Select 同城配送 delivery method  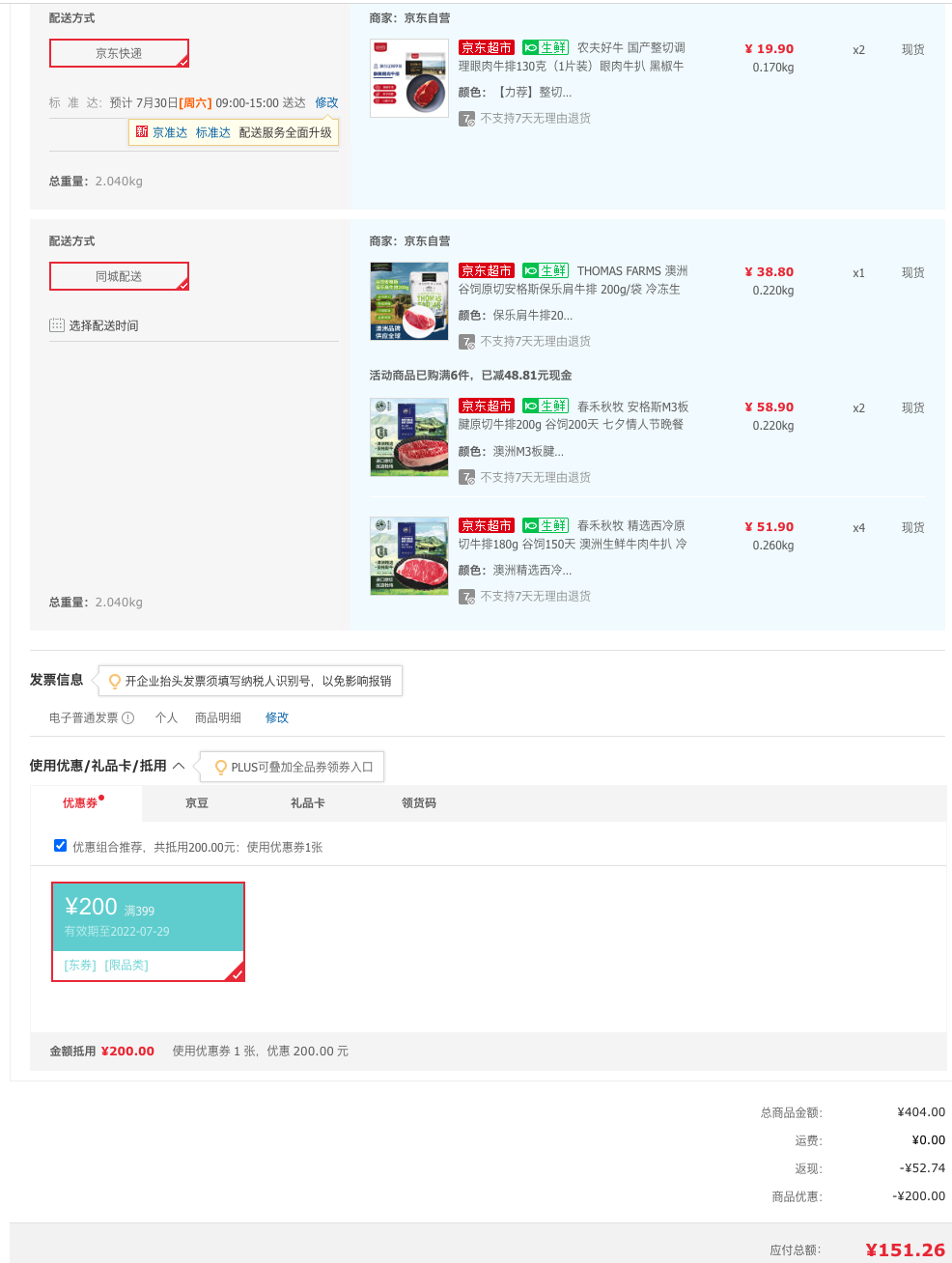tap(119, 276)
